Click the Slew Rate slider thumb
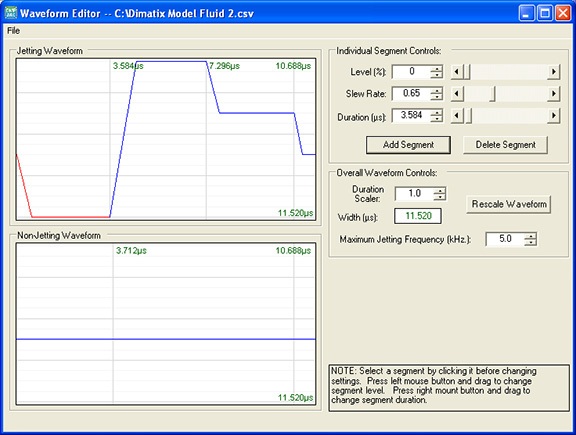 tap(492, 94)
